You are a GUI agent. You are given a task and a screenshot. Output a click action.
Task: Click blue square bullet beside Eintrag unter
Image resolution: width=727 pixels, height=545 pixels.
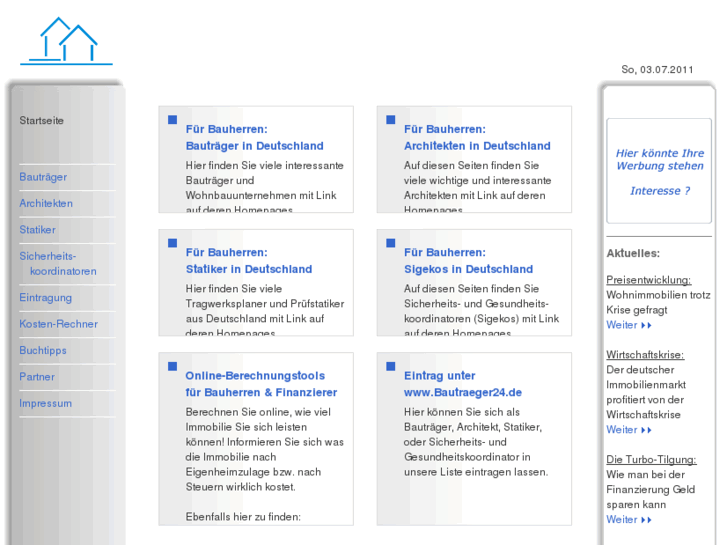(391, 366)
